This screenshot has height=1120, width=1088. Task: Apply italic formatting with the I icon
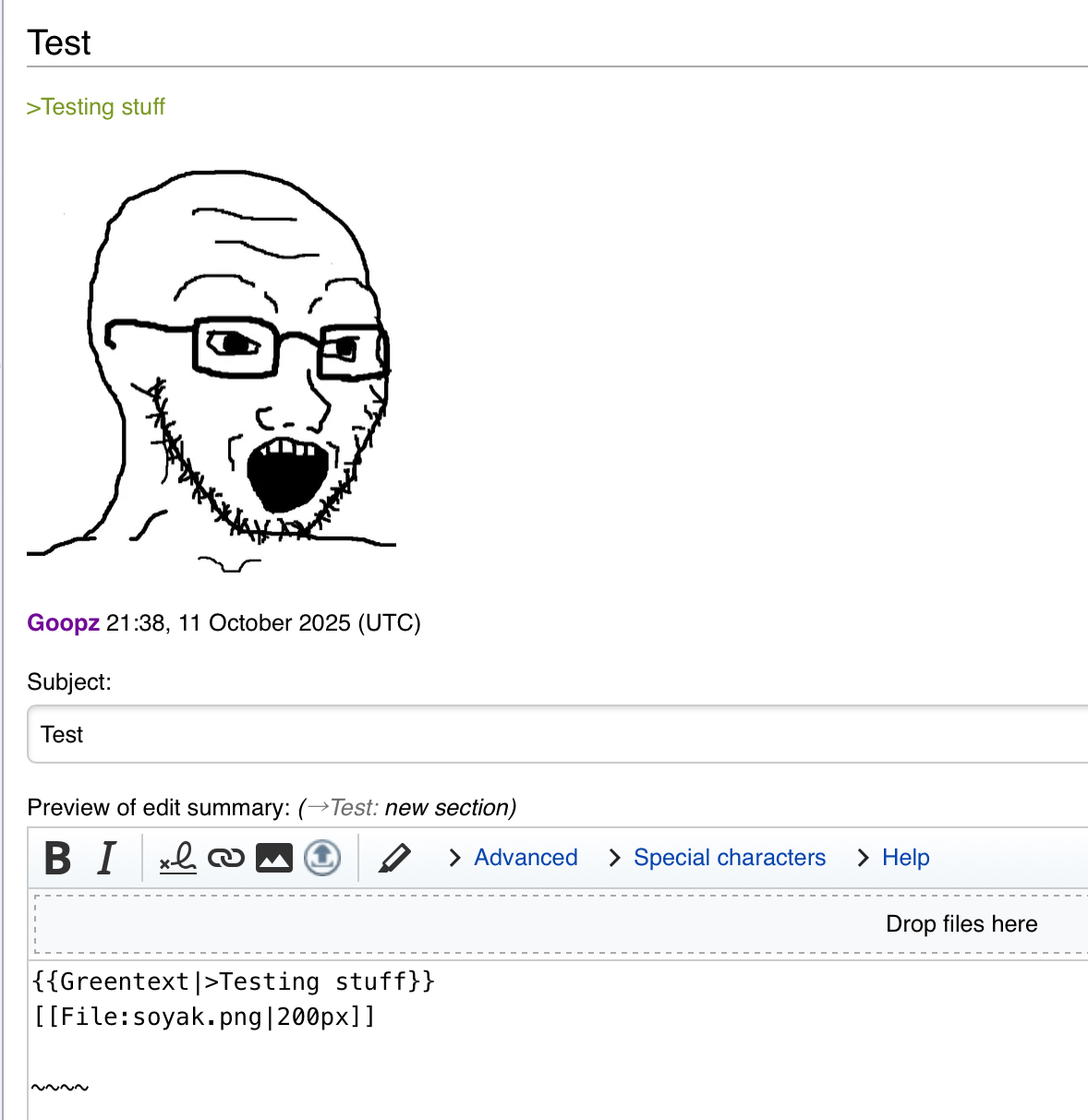(x=107, y=858)
